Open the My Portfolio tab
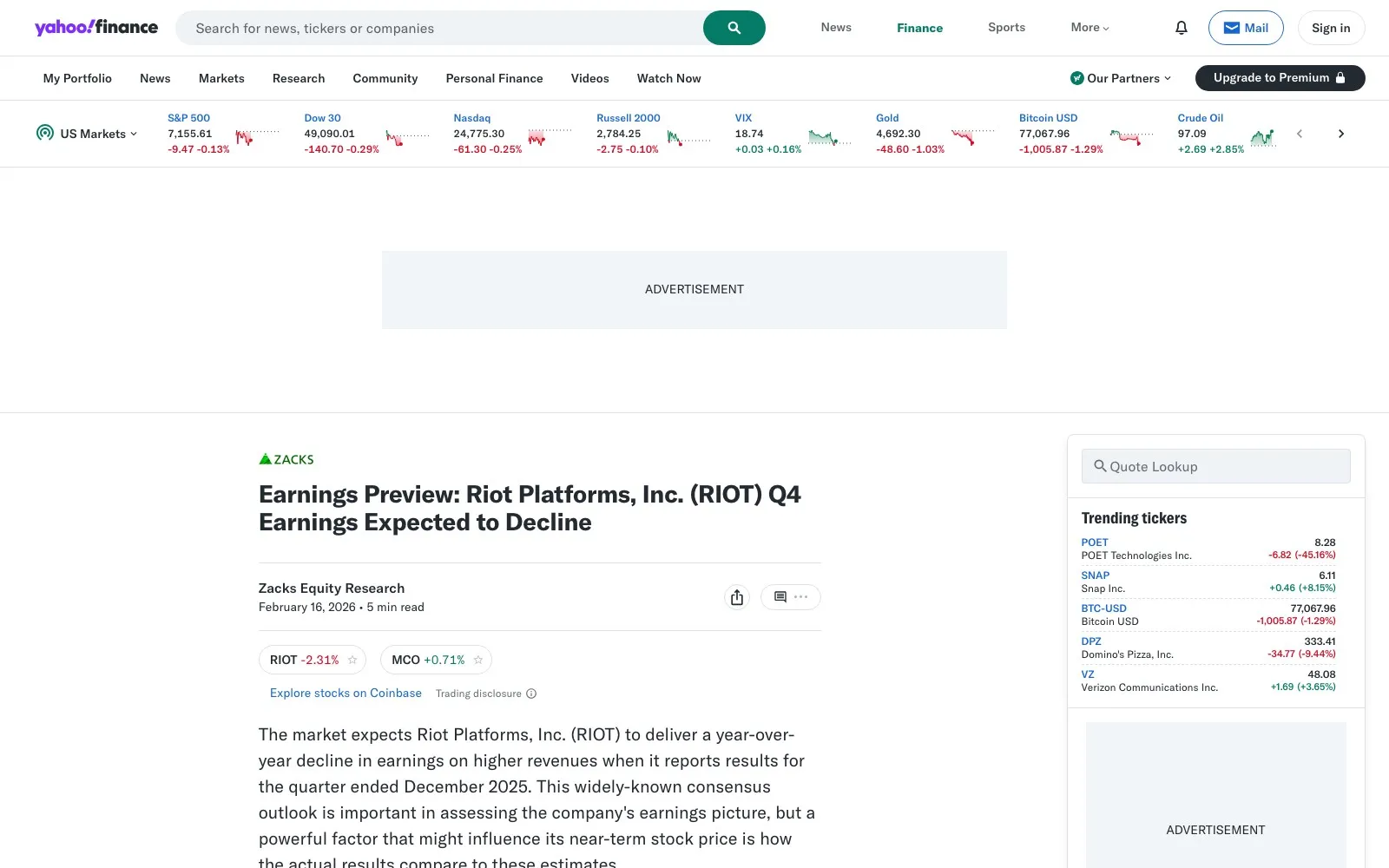This screenshot has width=1389, height=868. pyautogui.click(x=77, y=78)
